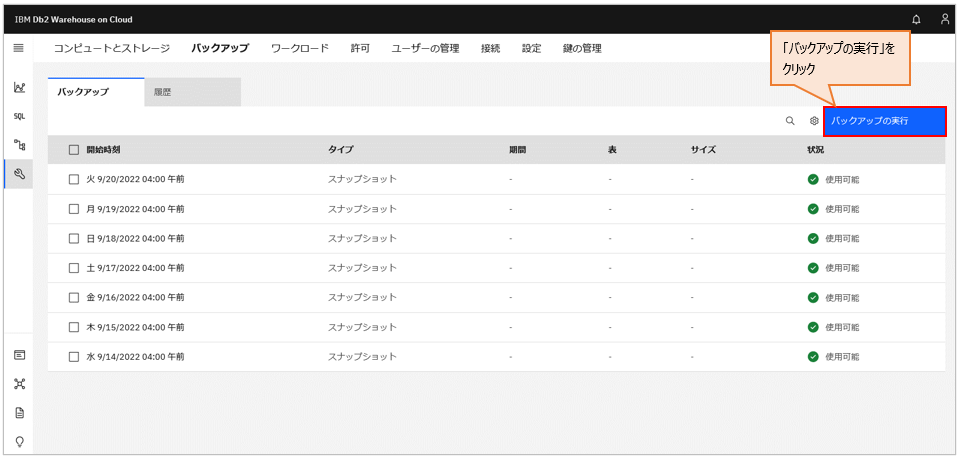Click スナップショット in the 9/20/2022 row
Screen dimensions: 961x457
pos(362,179)
